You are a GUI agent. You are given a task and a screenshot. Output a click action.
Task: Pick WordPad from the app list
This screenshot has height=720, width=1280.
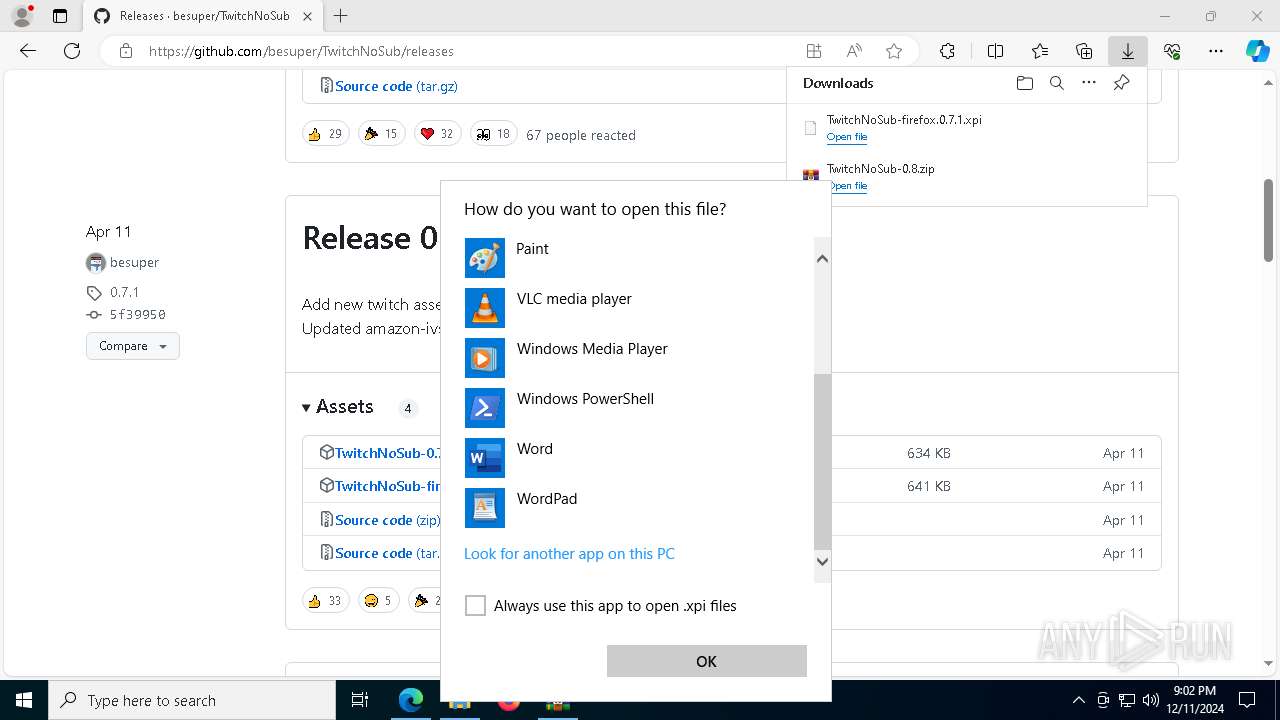coord(640,508)
